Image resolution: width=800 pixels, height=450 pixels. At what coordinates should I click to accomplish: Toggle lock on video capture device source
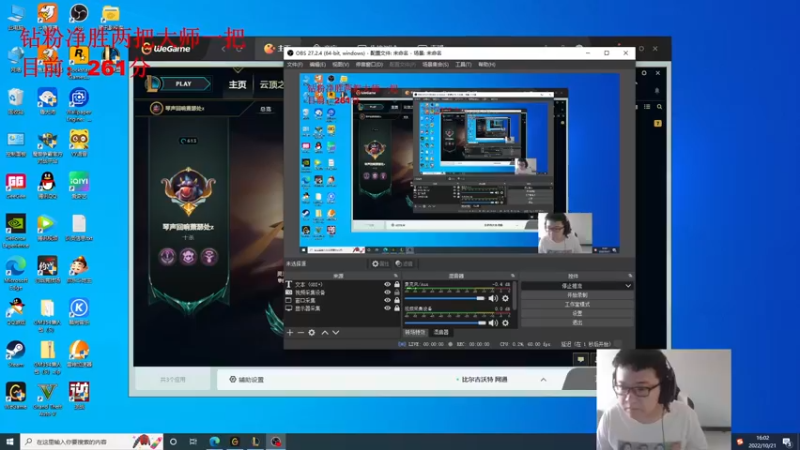[397, 292]
